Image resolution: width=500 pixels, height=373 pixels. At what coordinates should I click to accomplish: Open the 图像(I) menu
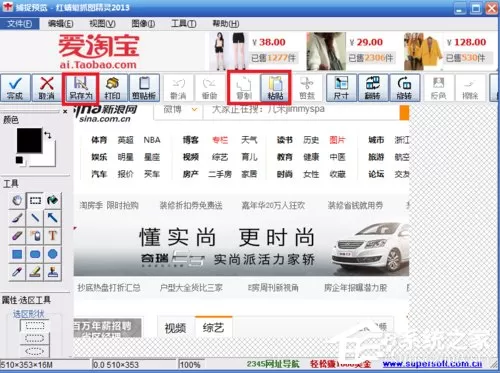(x=143, y=24)
